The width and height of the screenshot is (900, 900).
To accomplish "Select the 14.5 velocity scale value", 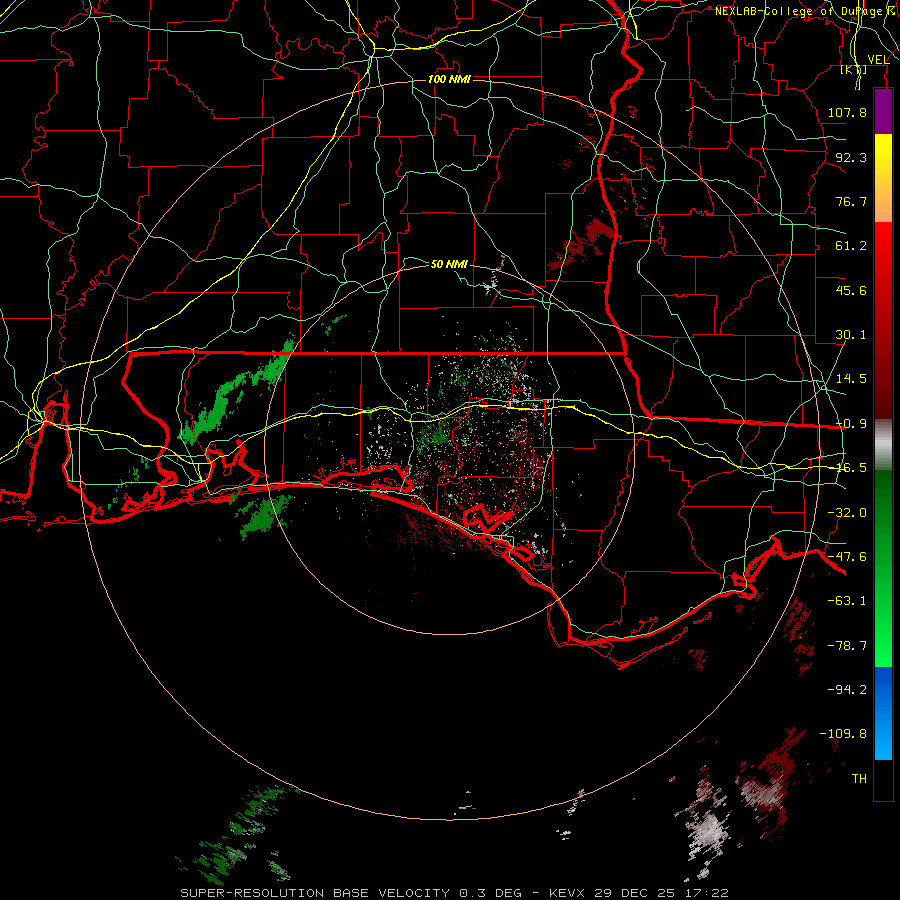I will 851,379.
